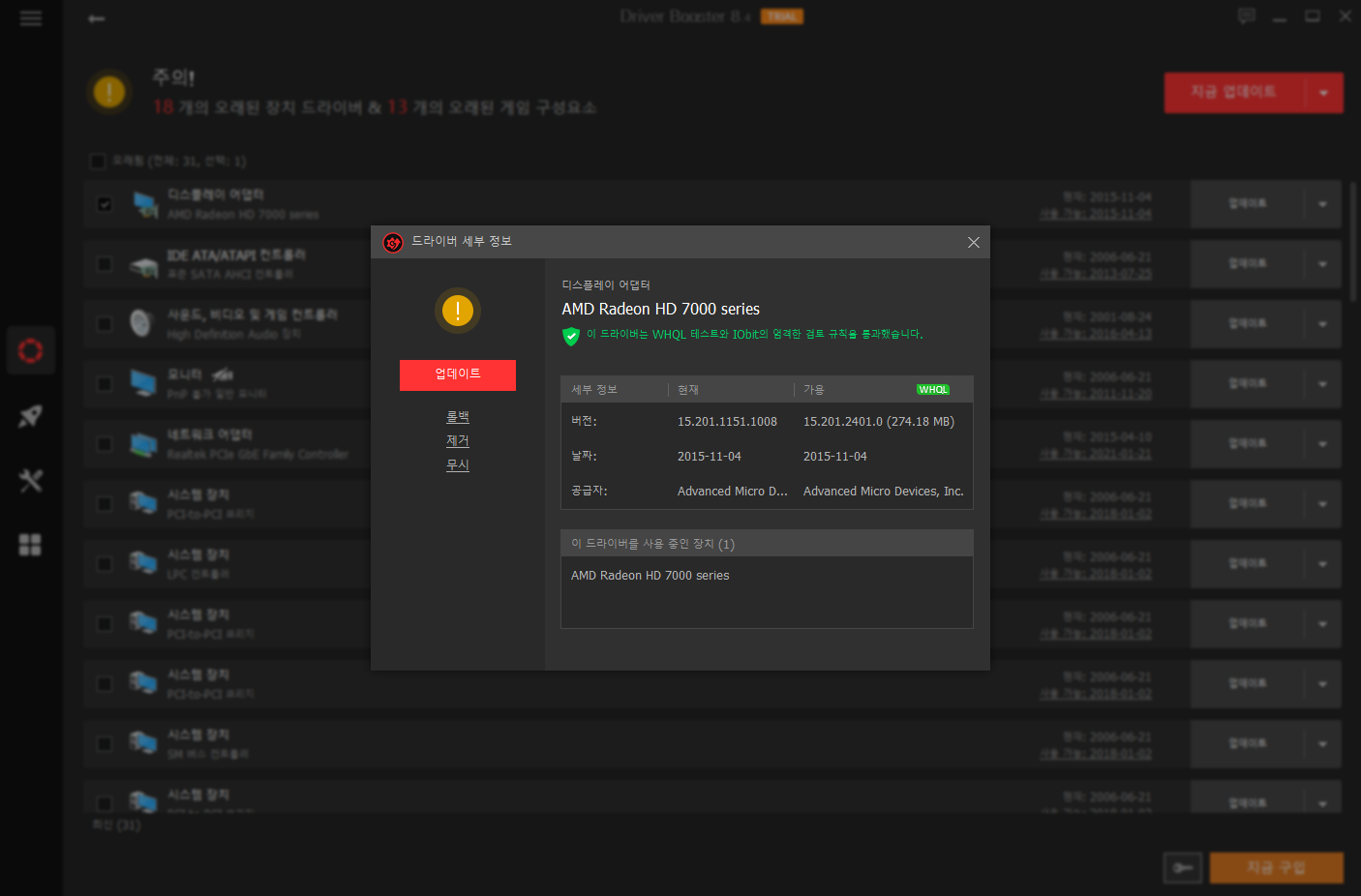The width and height of the screenshot is (1361, 896).
Task: Open the hamburger menu in the main window
Action: [x=31, y=18]
